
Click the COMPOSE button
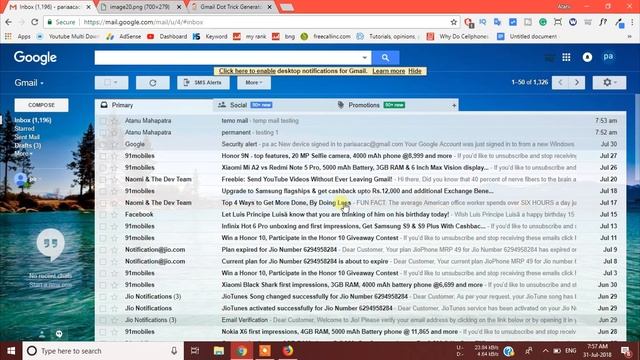tap(41, 105)
